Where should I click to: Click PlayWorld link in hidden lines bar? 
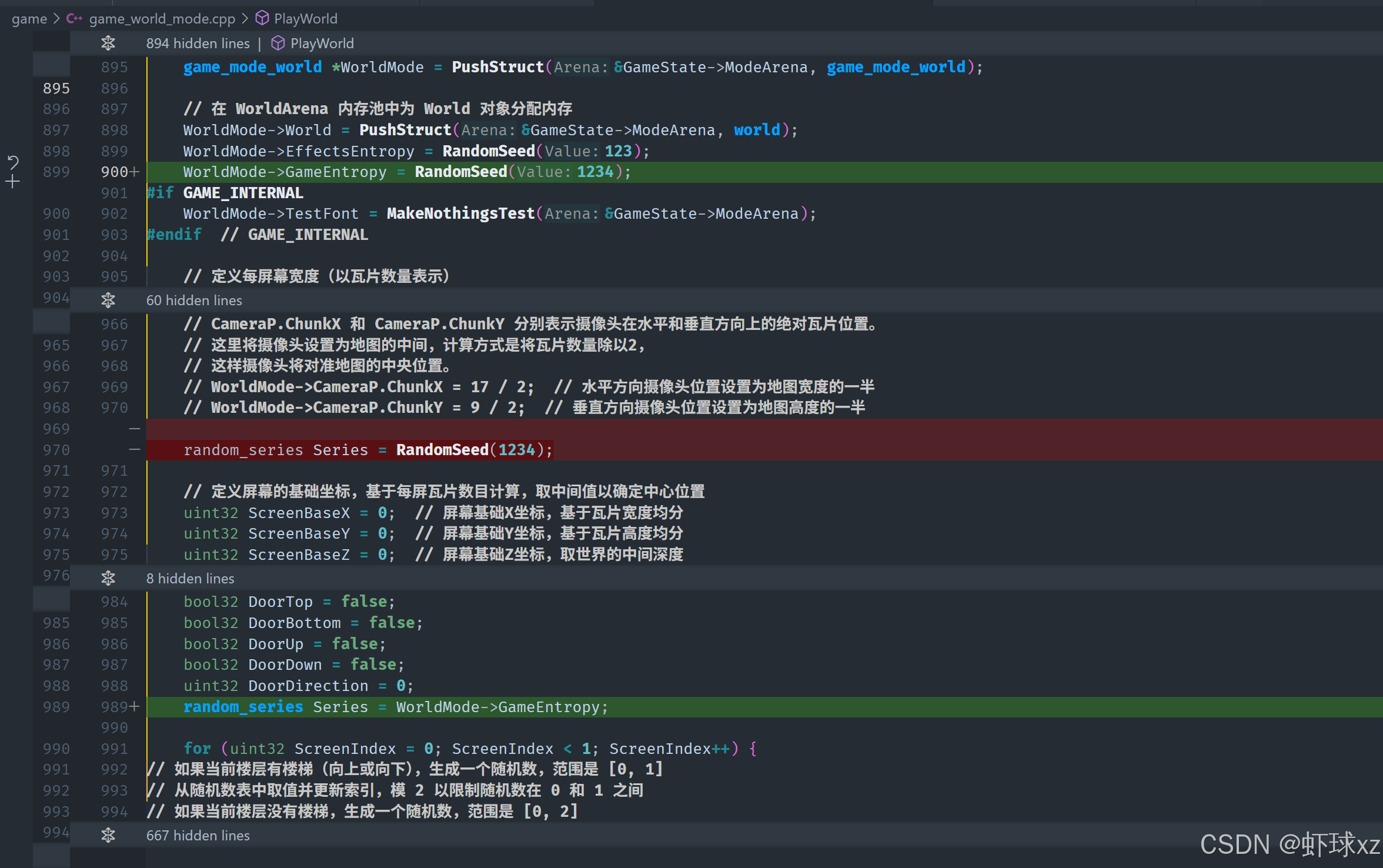point(322,44)
